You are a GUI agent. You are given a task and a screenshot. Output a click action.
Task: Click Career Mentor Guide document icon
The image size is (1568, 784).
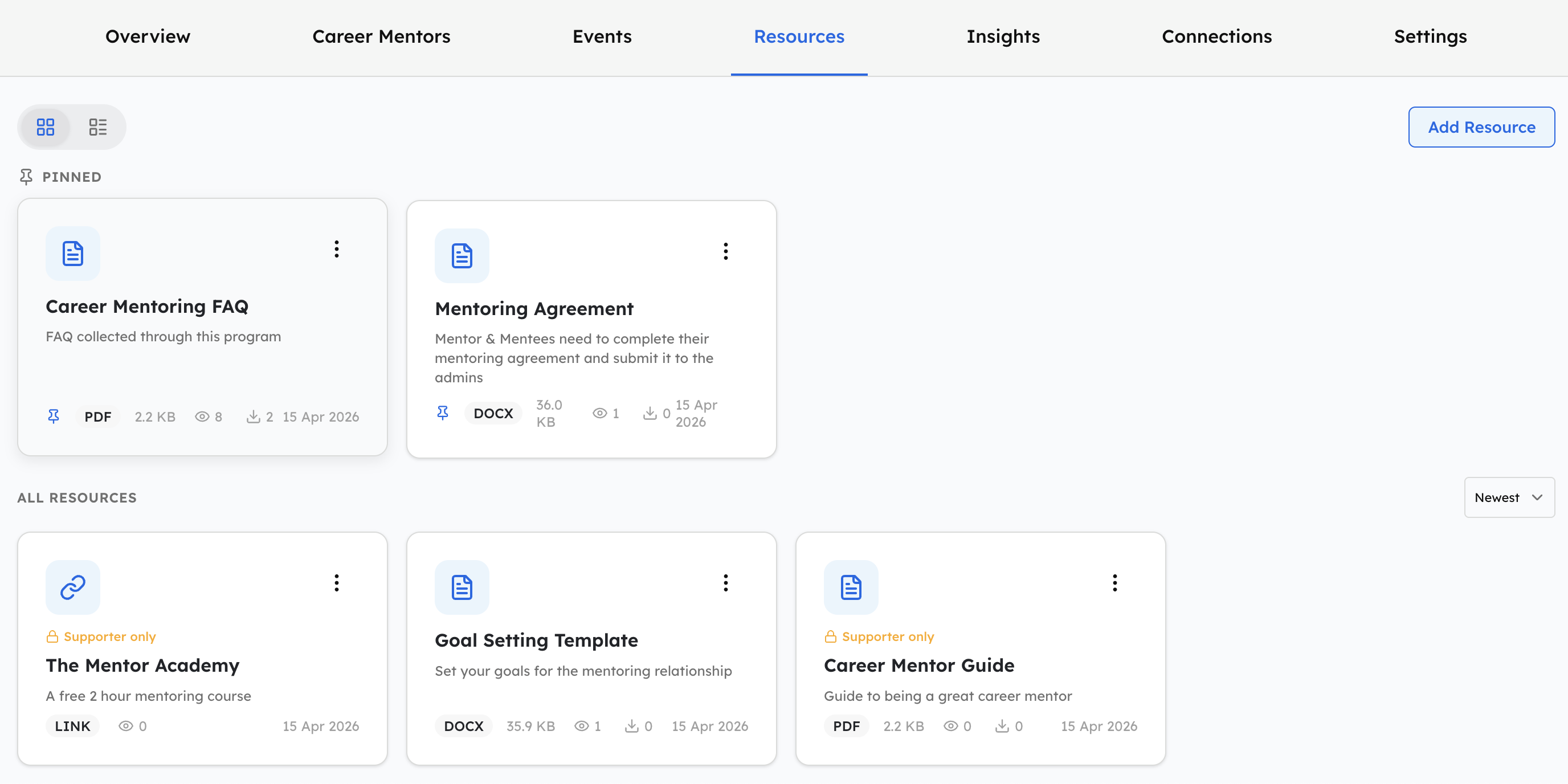pos(850,587)
